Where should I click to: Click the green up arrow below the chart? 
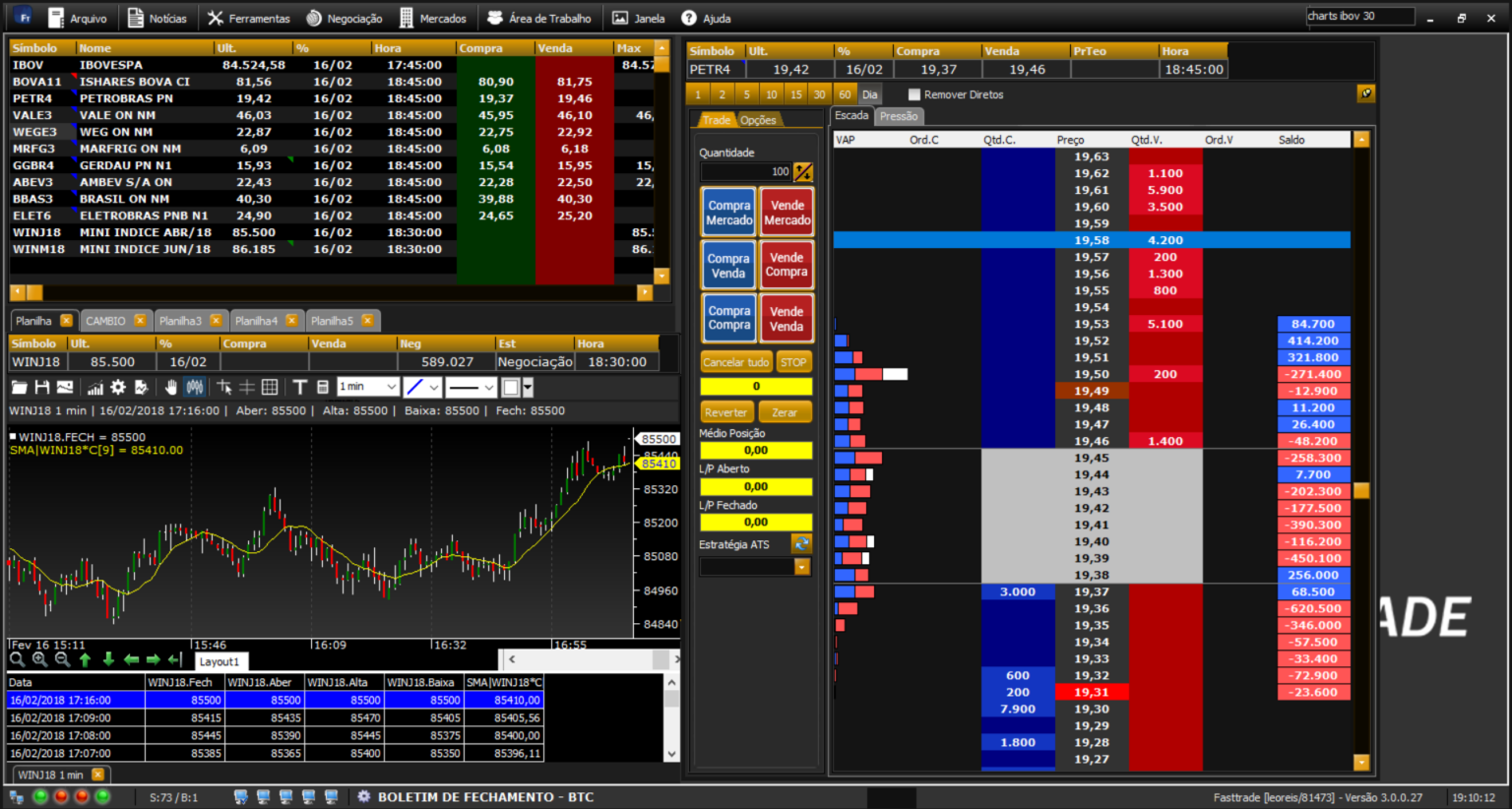coord(85,660)
